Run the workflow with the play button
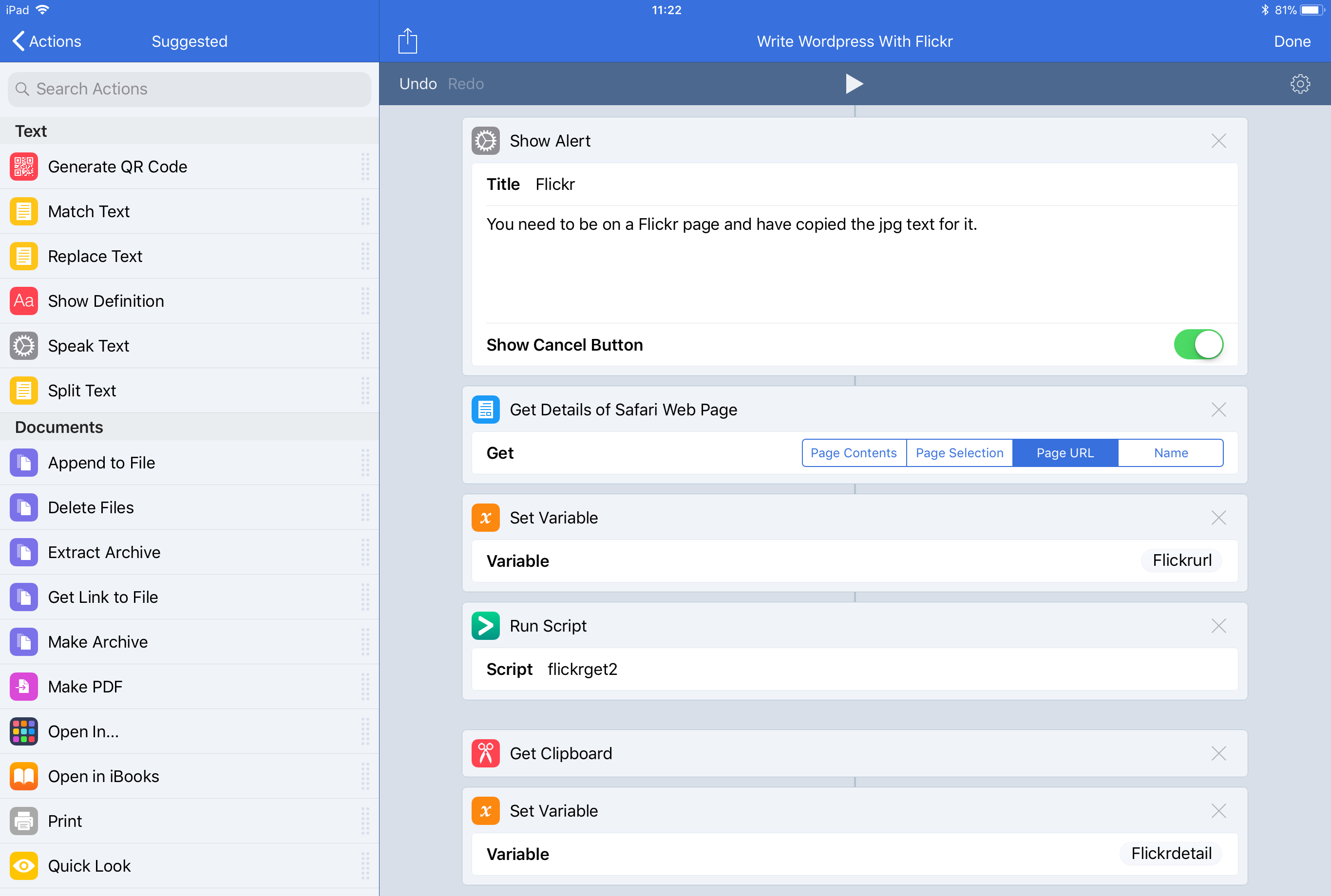Viewport: 1331px width, 896px height. (854, 84)
